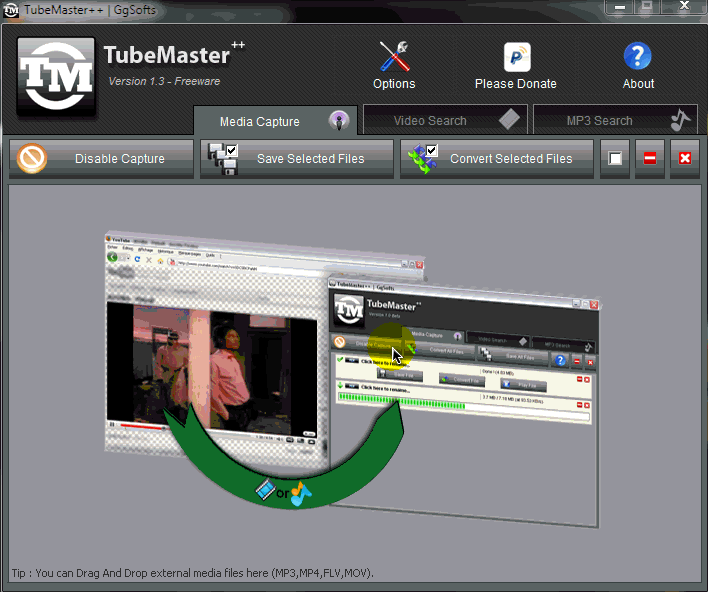The width and height of the screenshot is (708, 592).
Task: Click the red minus toolbar button
Action: tap(650, 158)
